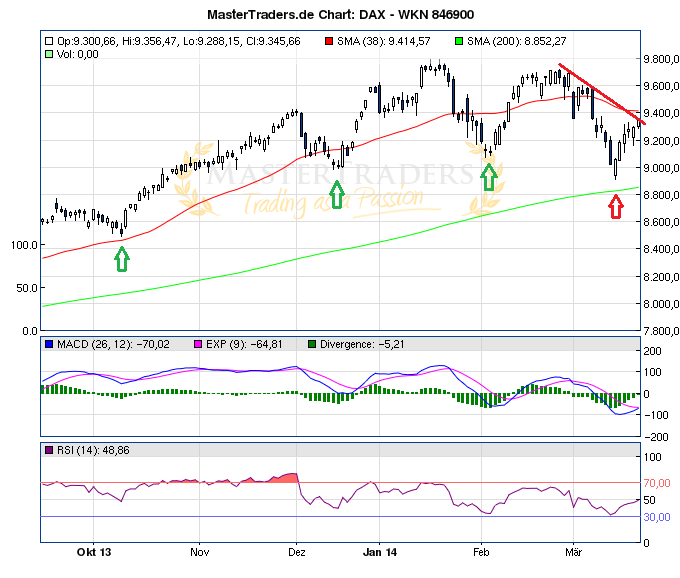
Task: Click the 'Hi:9.356,47' high price value
Action: pos(150,41)
